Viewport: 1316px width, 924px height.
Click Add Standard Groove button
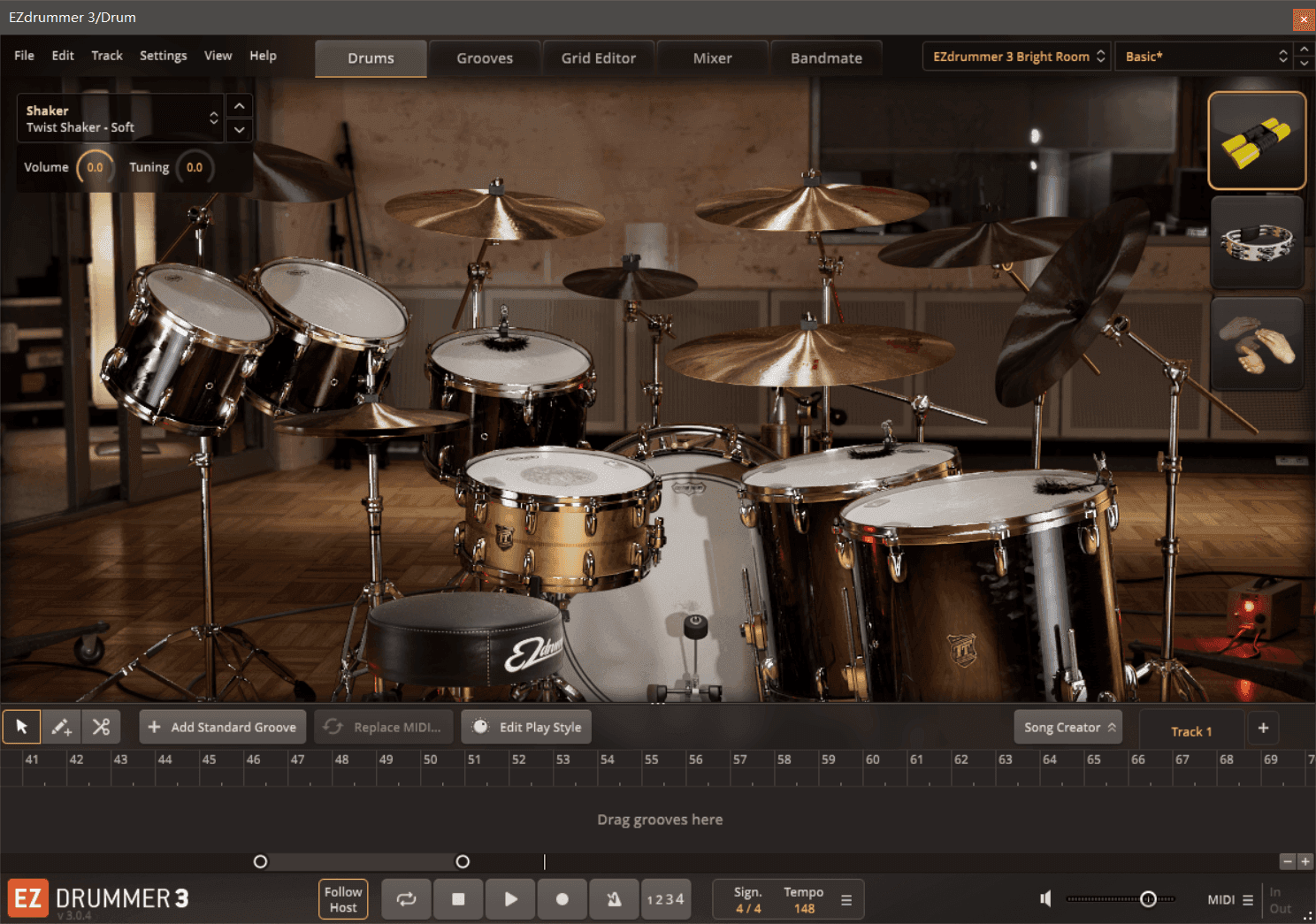[x=223, y=727]
